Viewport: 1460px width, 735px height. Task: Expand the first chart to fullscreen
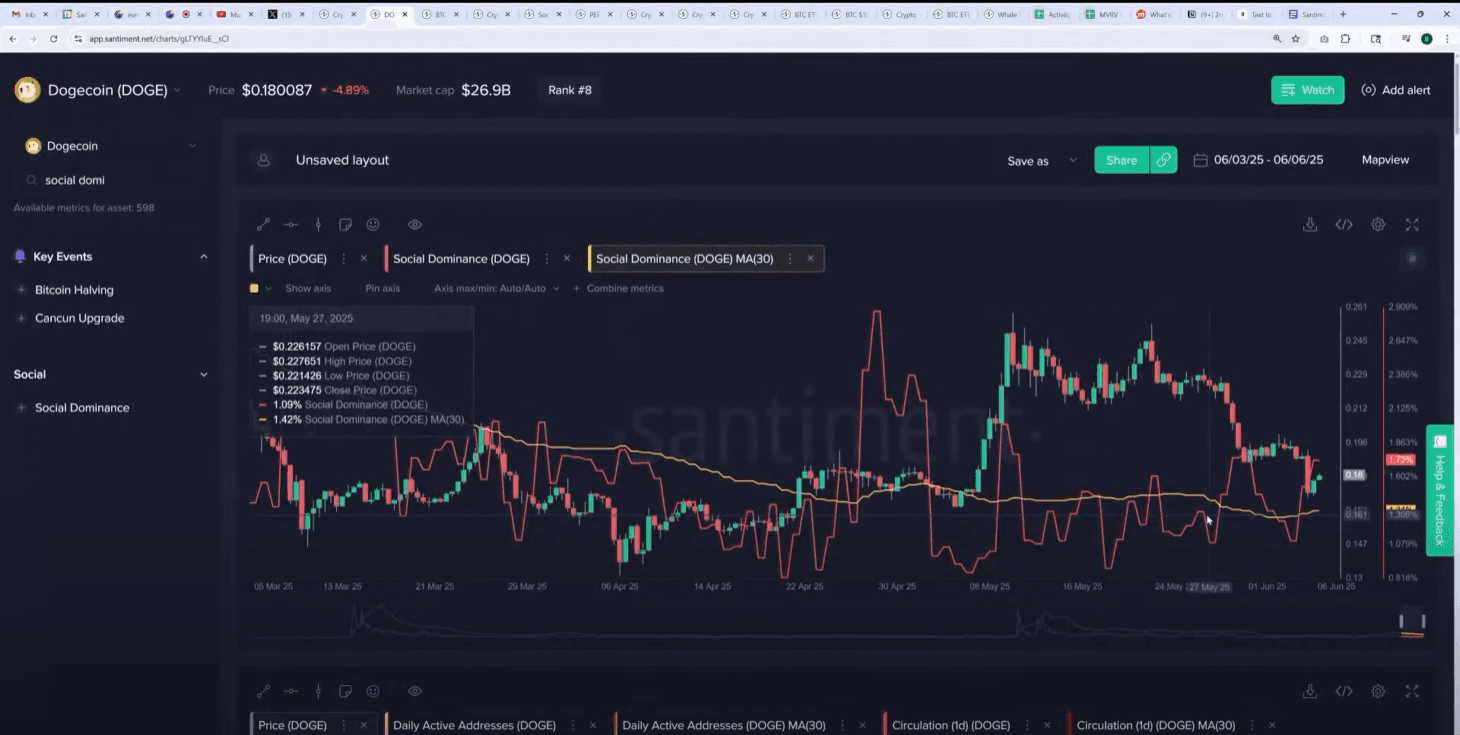(1412, 225)
